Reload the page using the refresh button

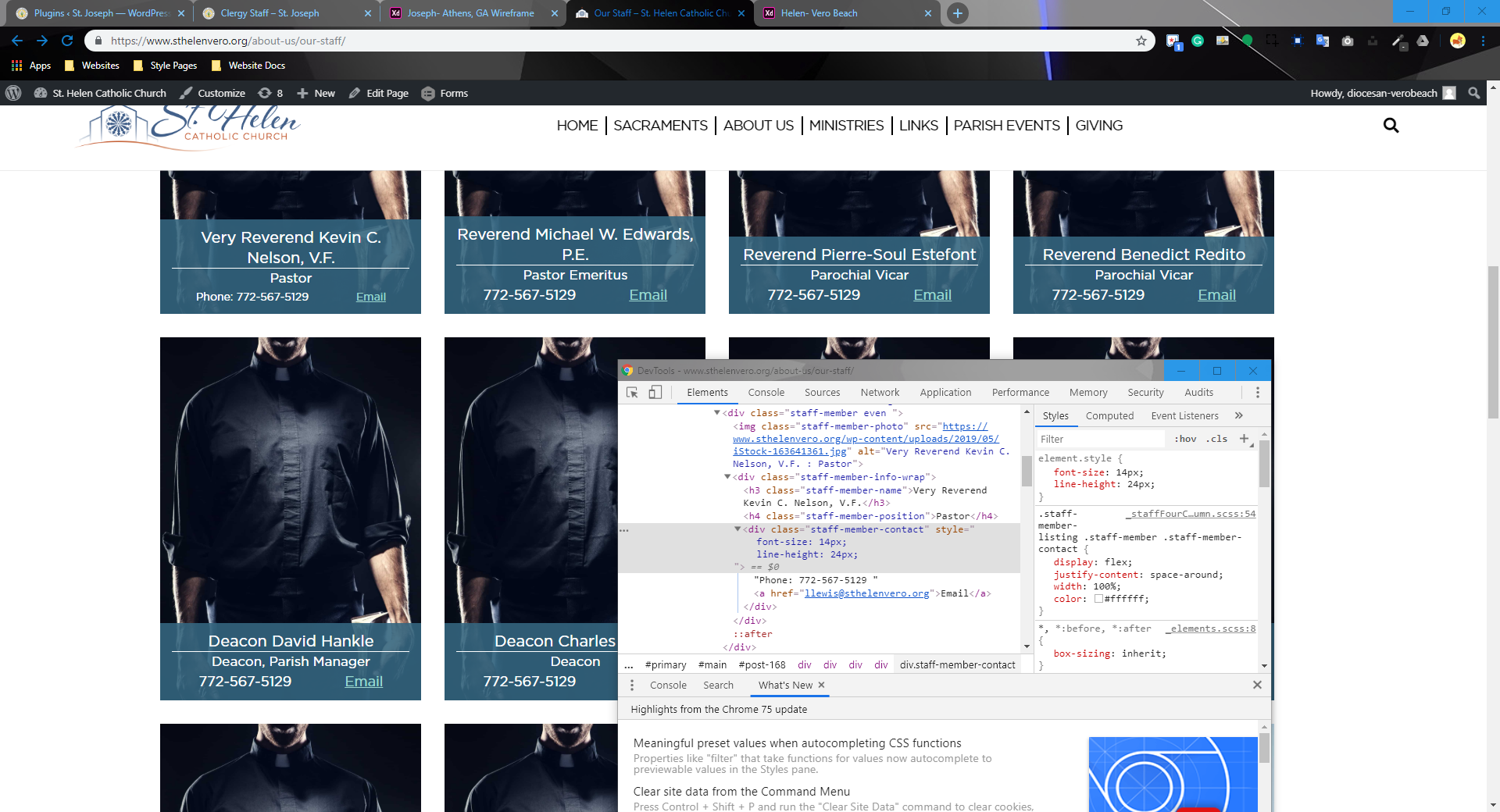coord(67,41)
